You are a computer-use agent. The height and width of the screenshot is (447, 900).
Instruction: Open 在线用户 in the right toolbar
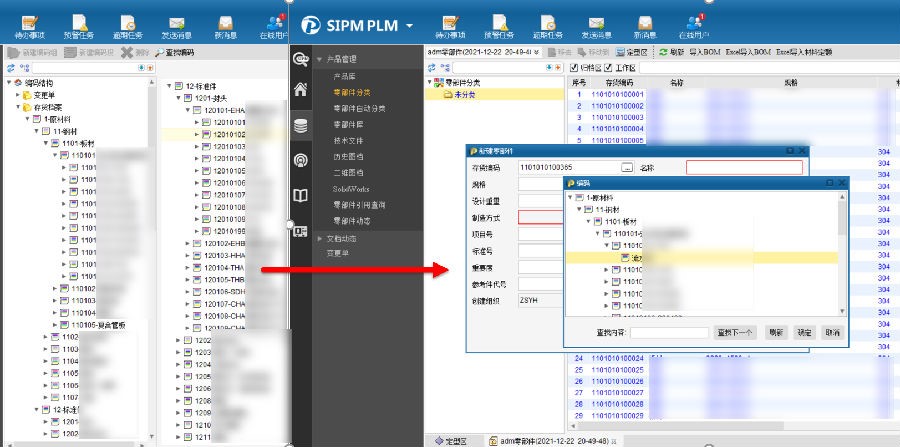click(694, 26)
